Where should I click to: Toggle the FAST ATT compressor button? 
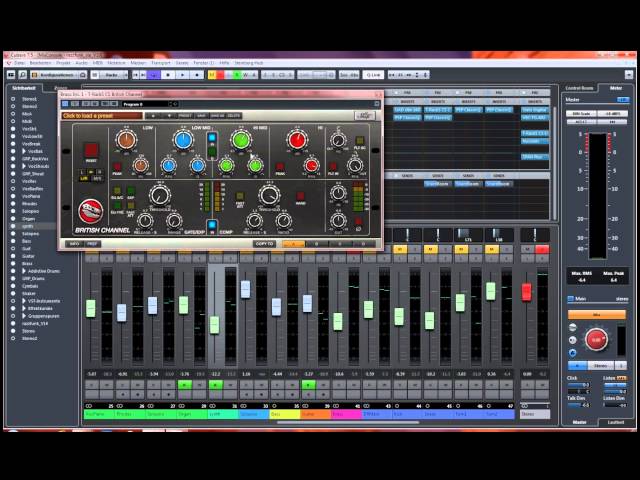point(240,196)
